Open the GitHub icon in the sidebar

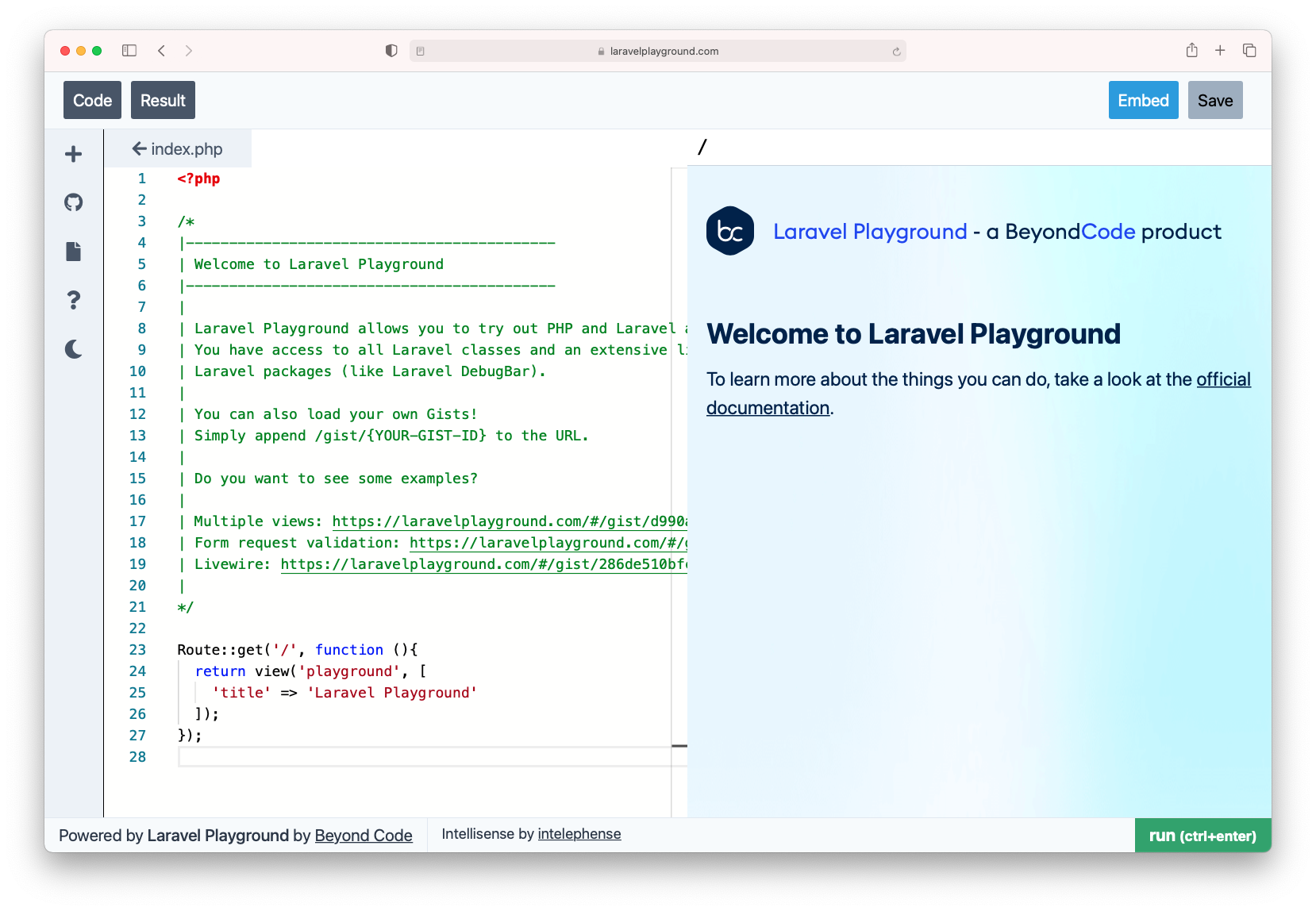tap(74, 202)
